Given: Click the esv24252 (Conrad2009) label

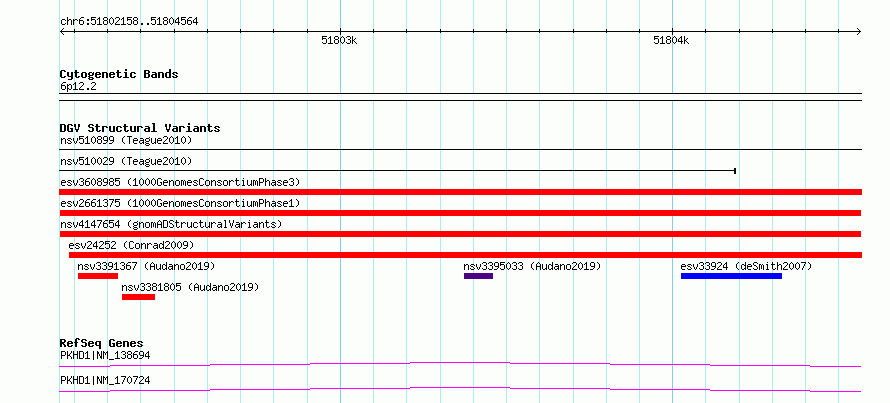Looking at the screenshot, I should 131,245.
